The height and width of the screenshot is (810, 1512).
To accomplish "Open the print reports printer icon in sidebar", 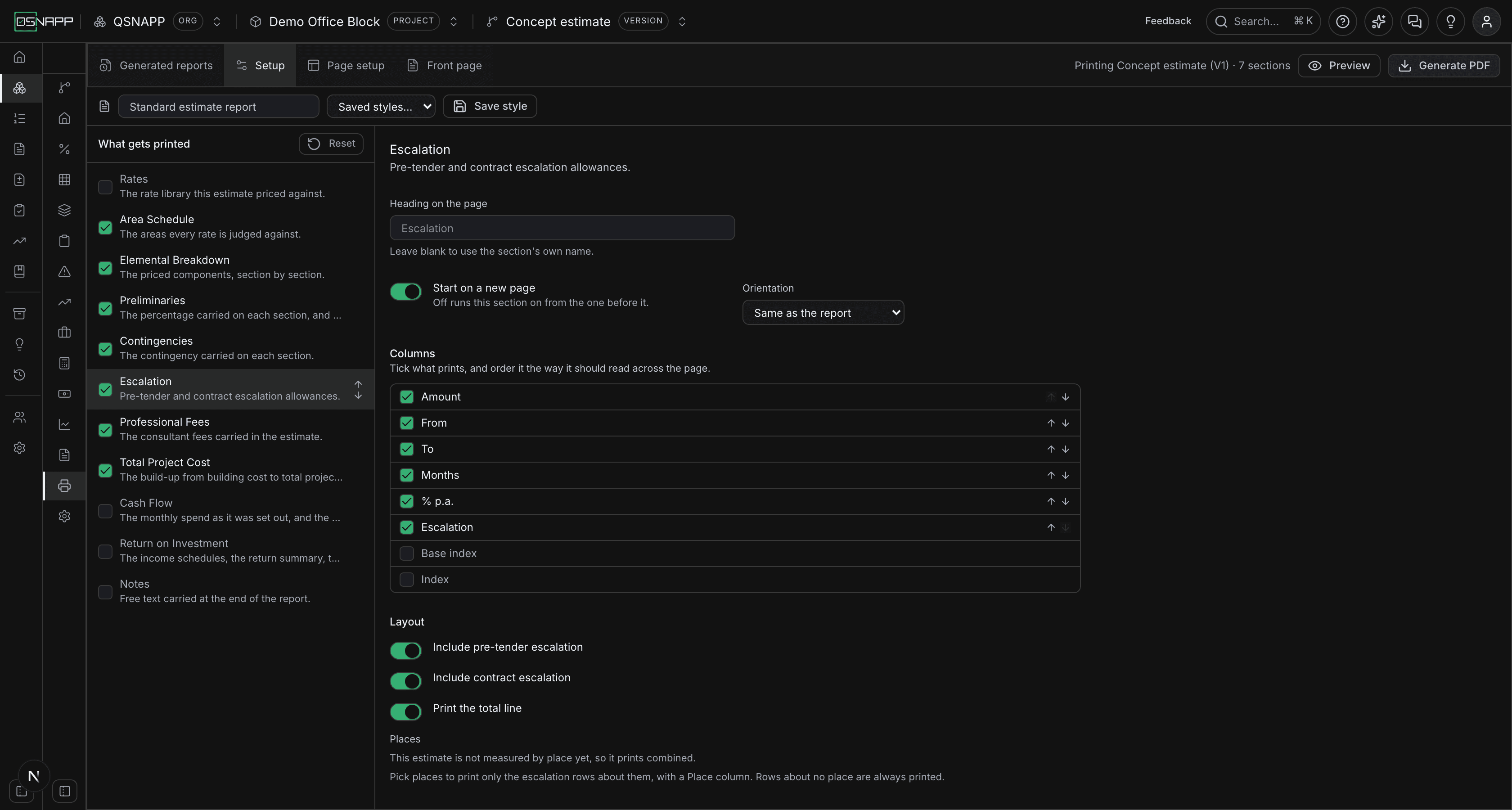I will [x=64, y=486].
